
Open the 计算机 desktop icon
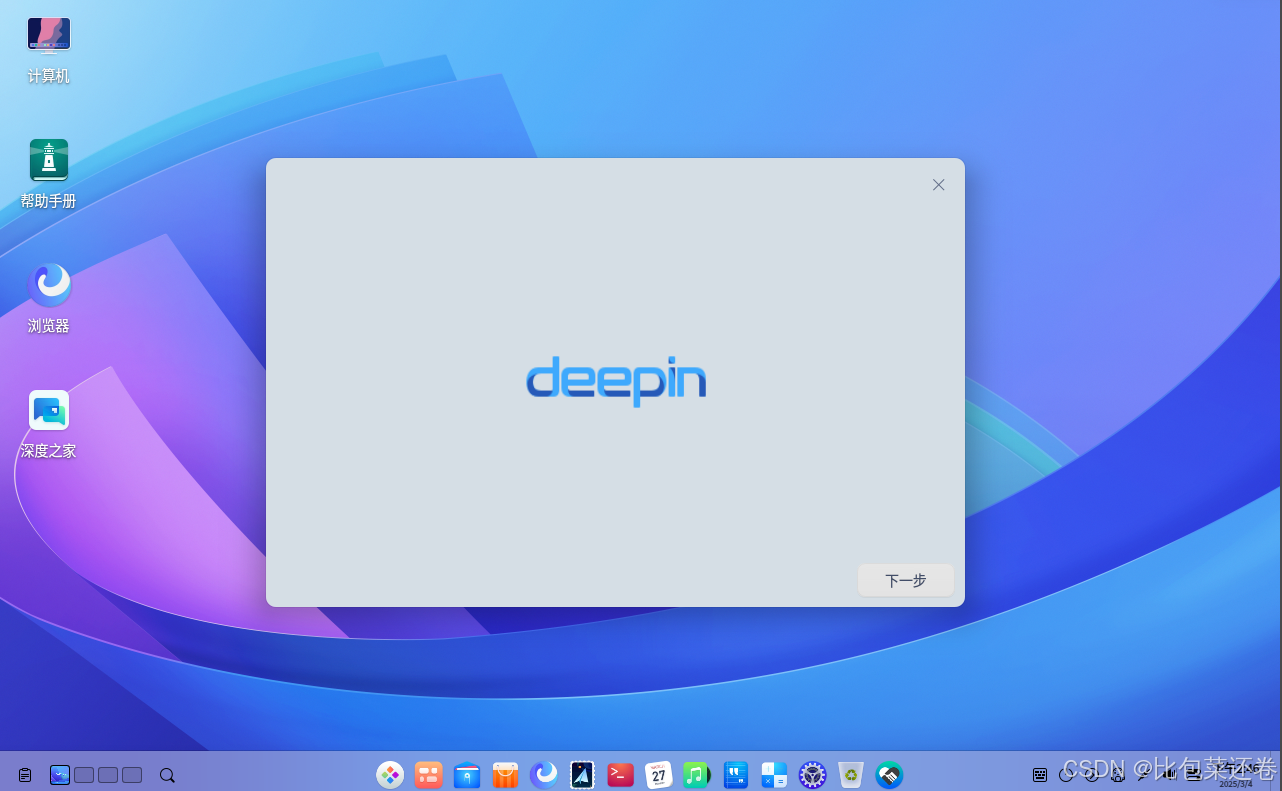click(49, 49)
